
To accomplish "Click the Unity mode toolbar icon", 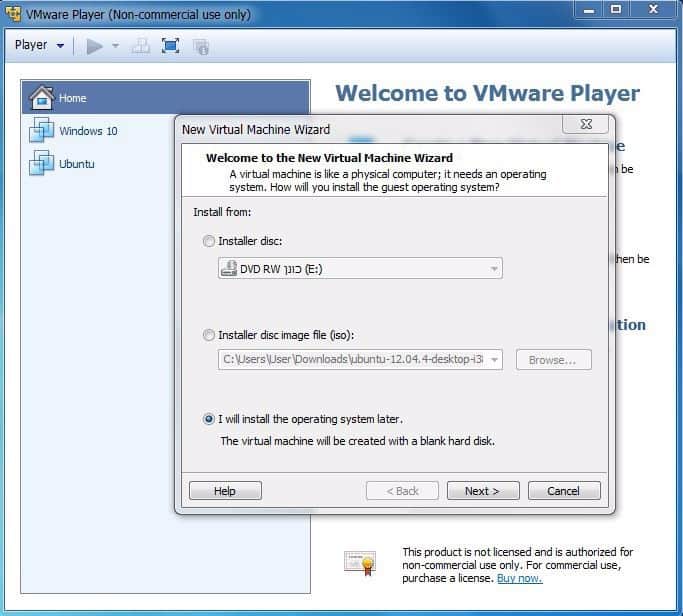I will [x=201, y=47].
